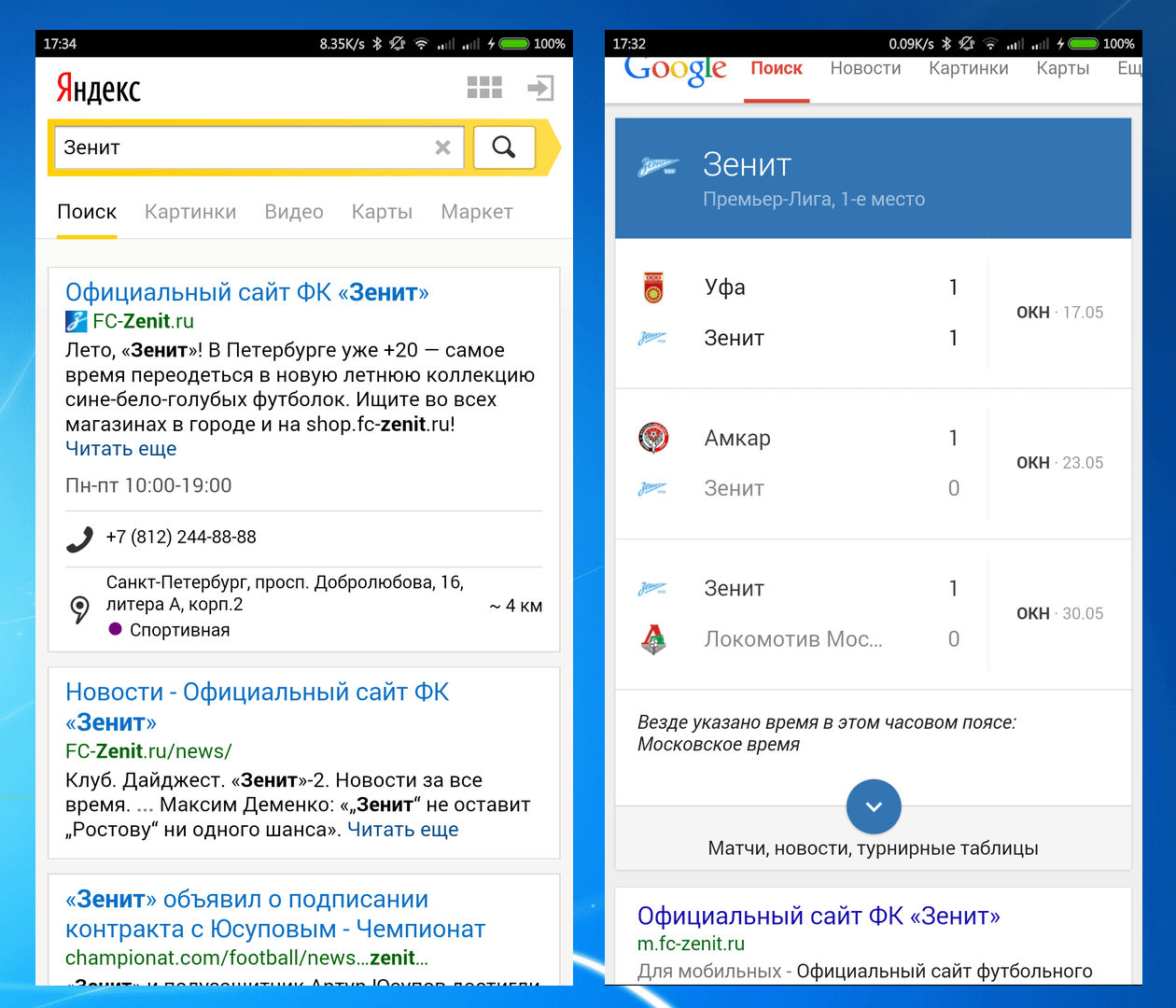
Task: Open FC-Zenit.ru/news/ URL link
Action: 148,751
